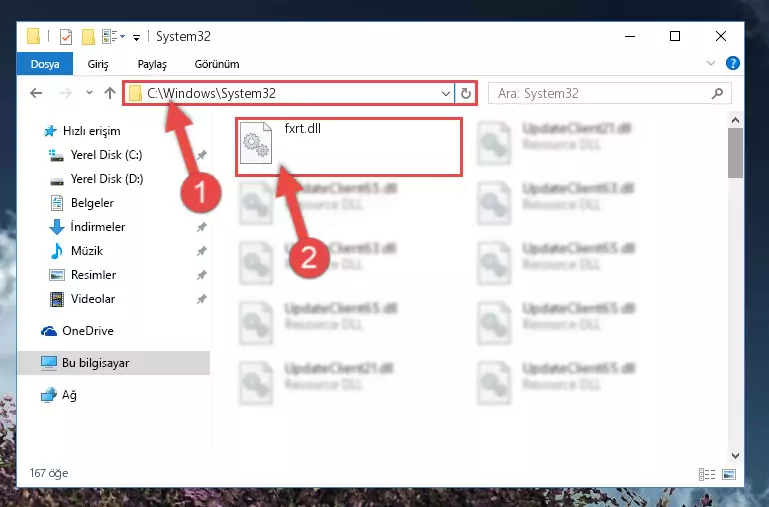The width and height of the screenshot is (769, 507).
Task: Expand the address bar history dropdown
Action: pos(445,93)
